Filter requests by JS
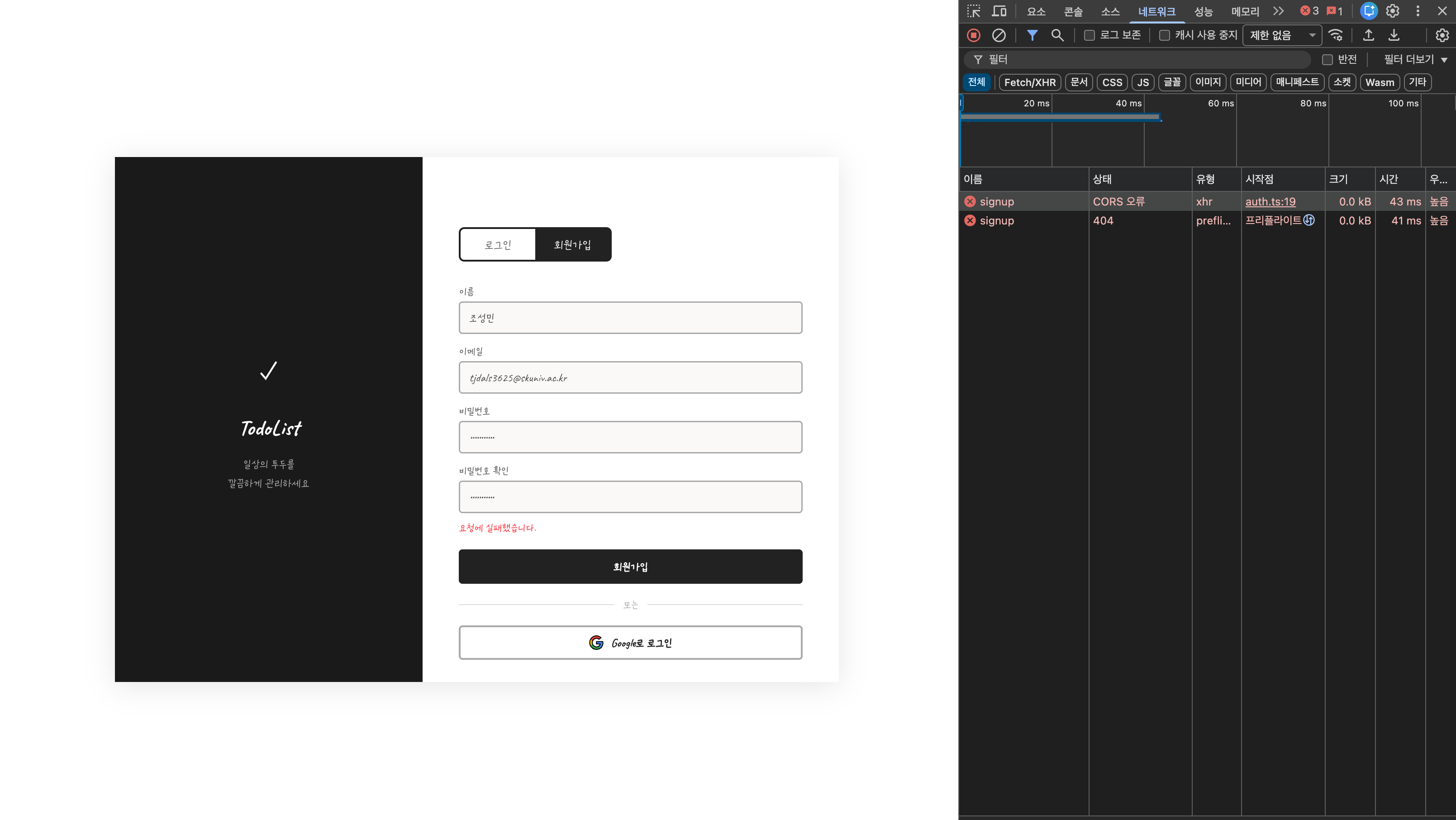 1143,82
